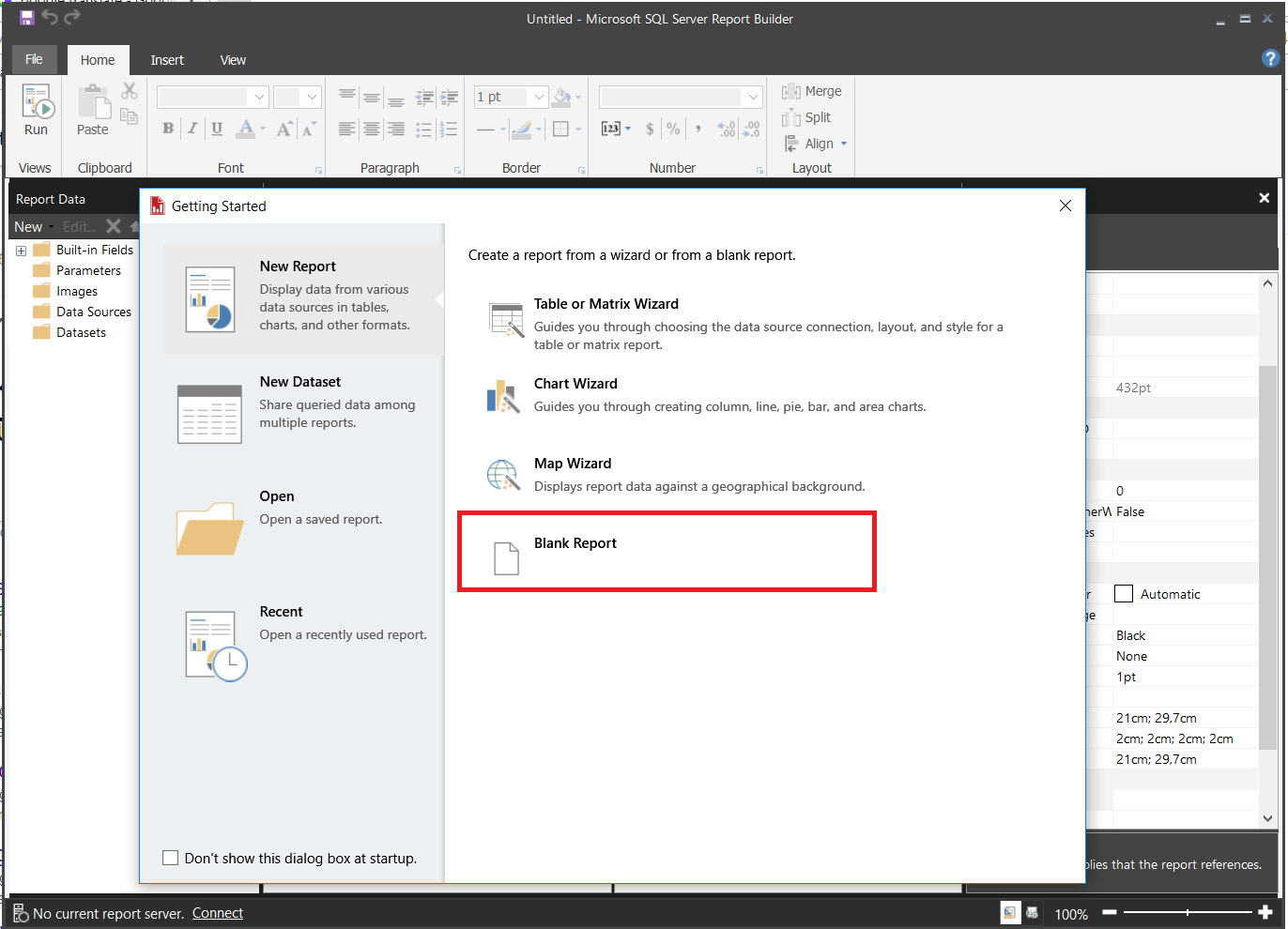This screenshot has height=929, width=1288.
Task: Center the paragraph horizontally
Action: [372, 129]
